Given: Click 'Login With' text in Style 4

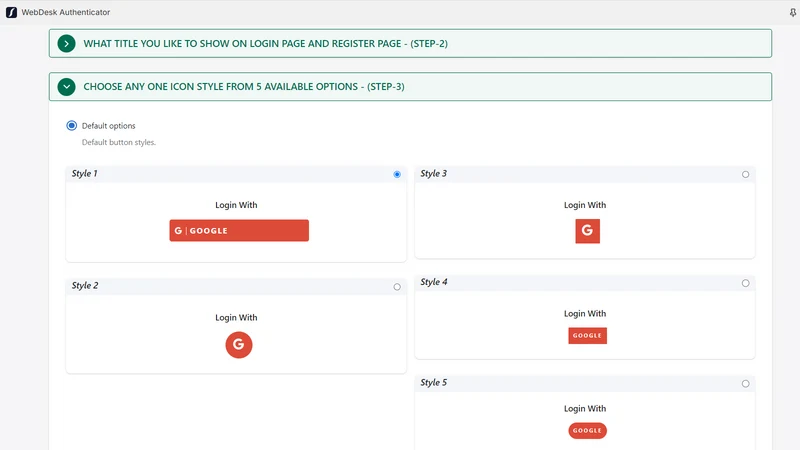Looking at the screenshot, I should (x=585, y=314).
